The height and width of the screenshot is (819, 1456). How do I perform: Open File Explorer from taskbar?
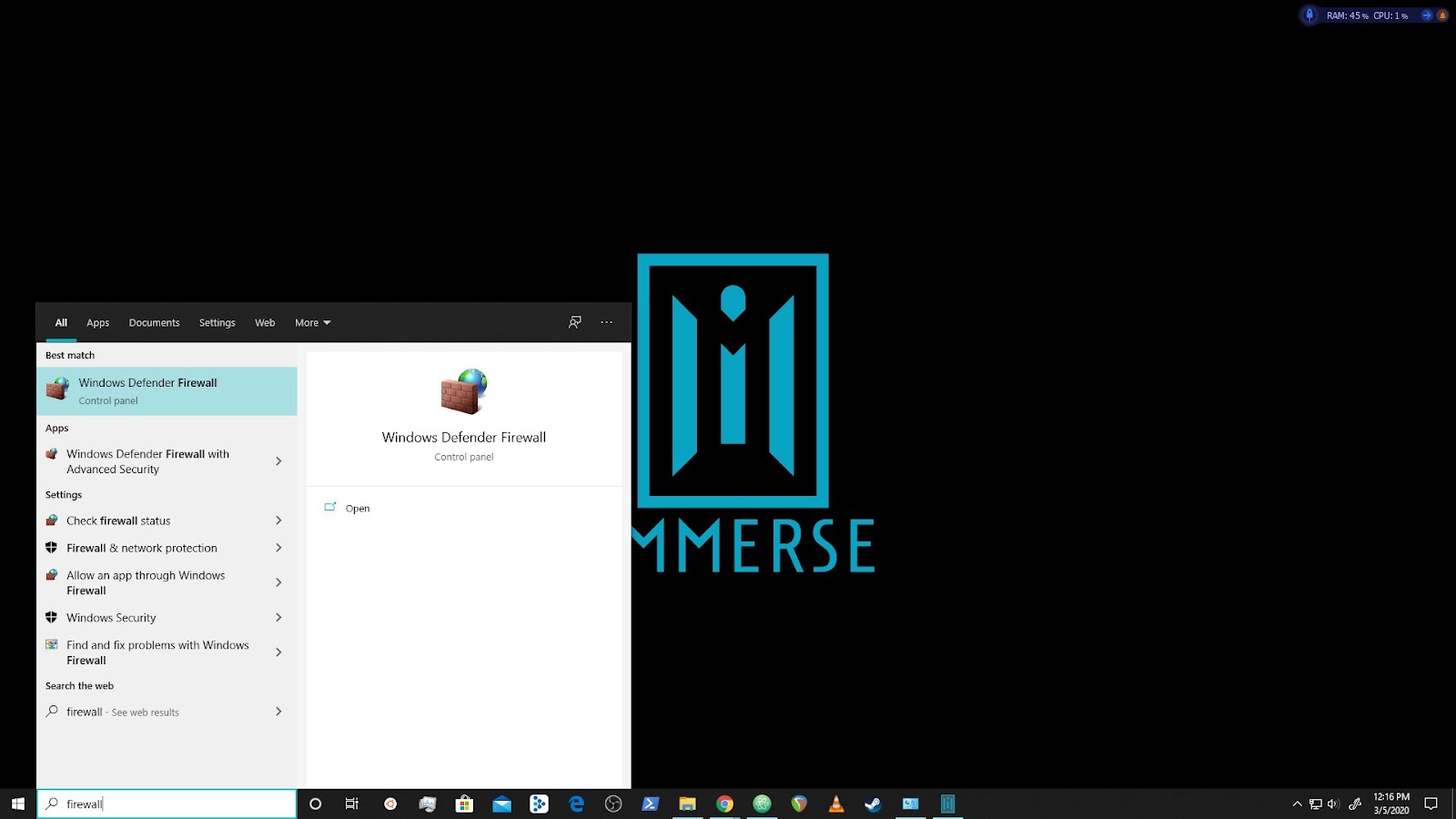(688, 804)
